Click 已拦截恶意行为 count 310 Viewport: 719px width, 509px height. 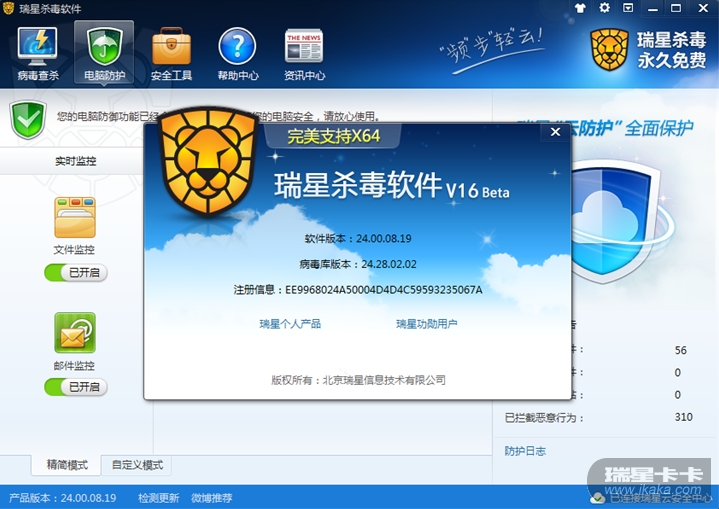683,417
